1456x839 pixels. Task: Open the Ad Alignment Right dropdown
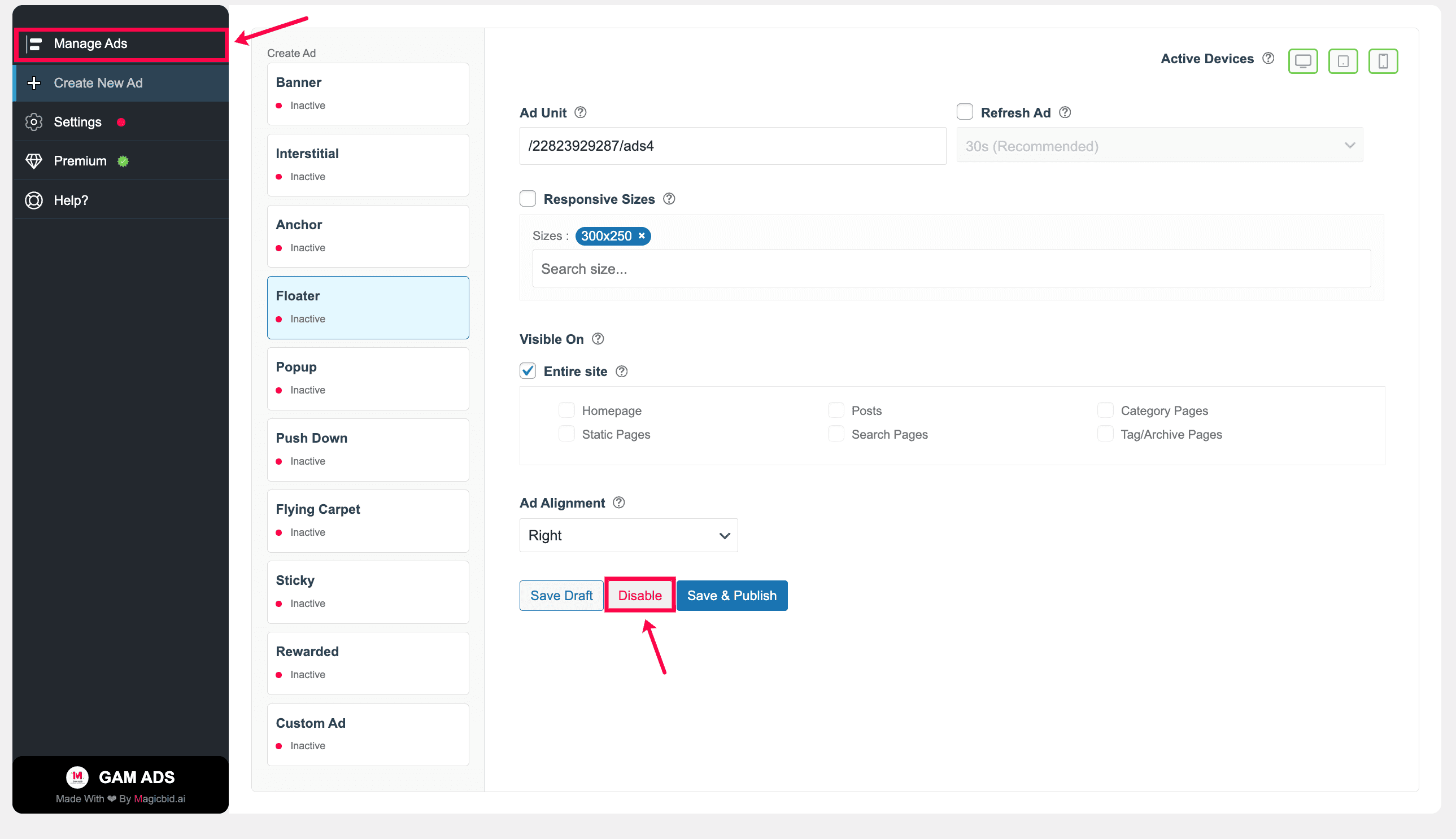[x=628, y=535]
